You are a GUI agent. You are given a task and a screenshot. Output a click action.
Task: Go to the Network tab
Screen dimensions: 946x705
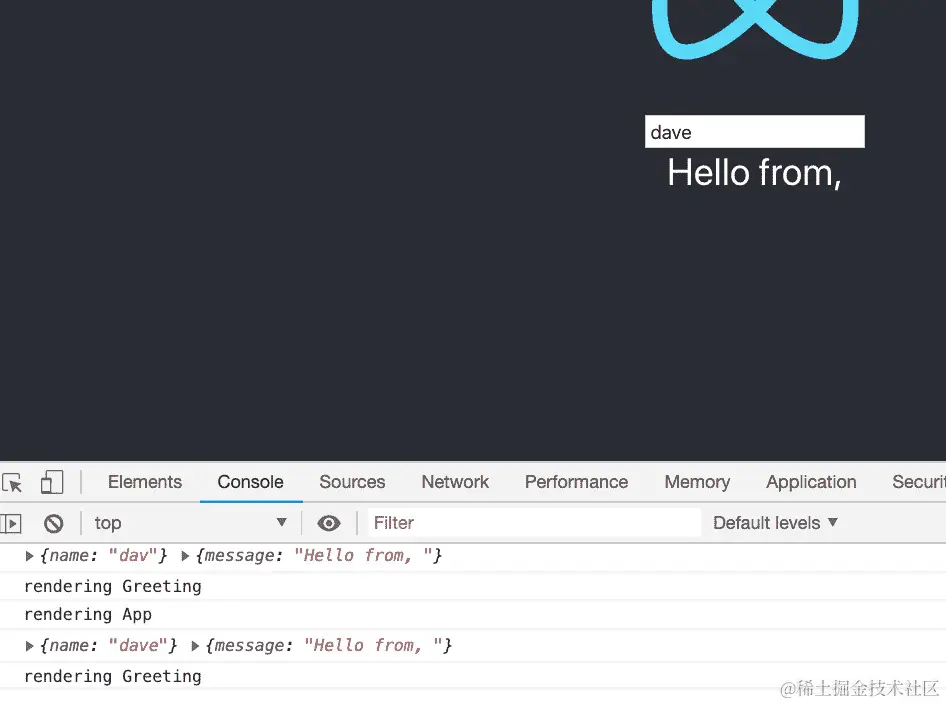click(x=455, y=482)
